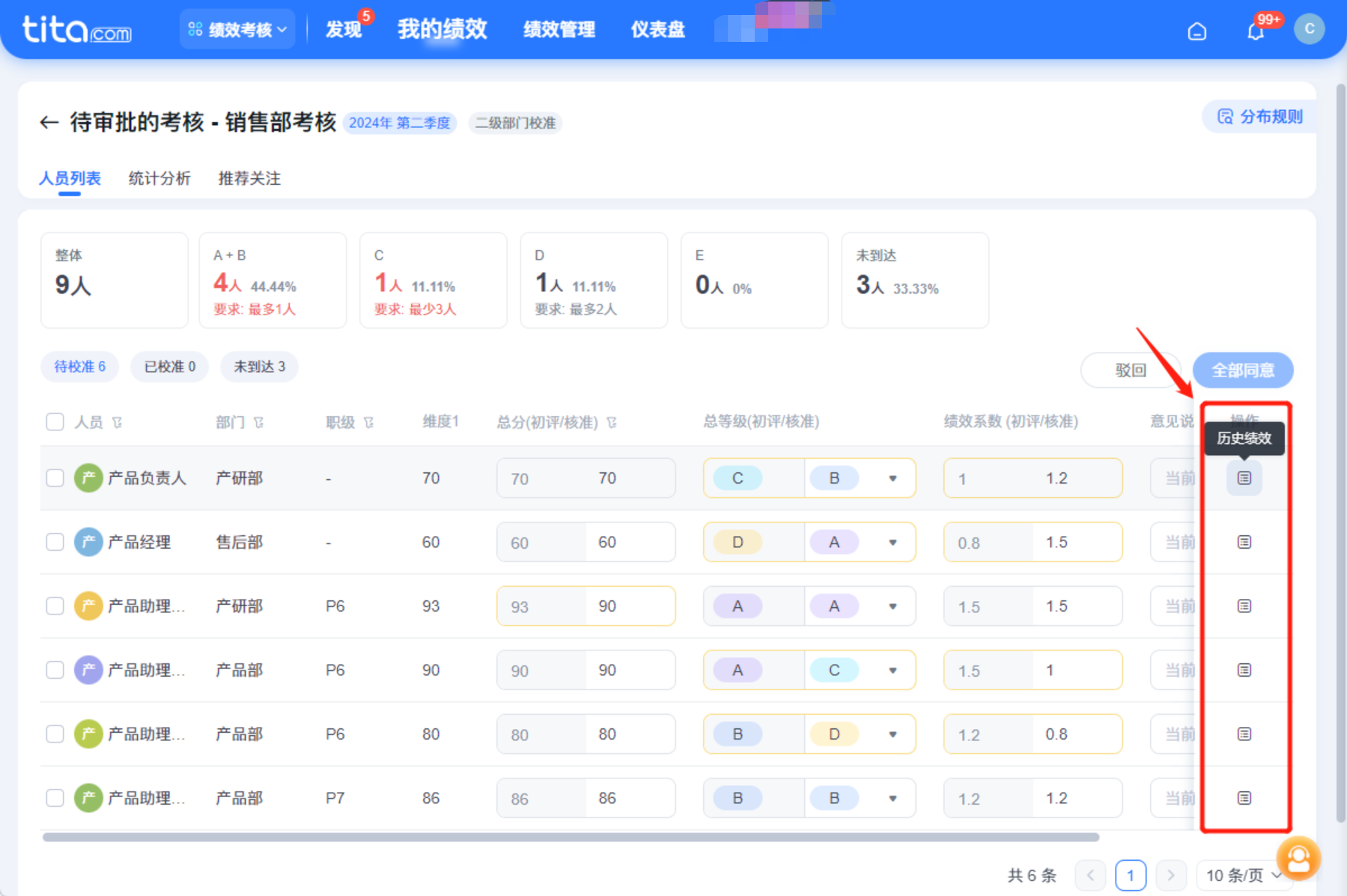Switch to the 统计分析 tab
Image resolution: width=1347 pixels, height=896 pixels.
[159, 178]
